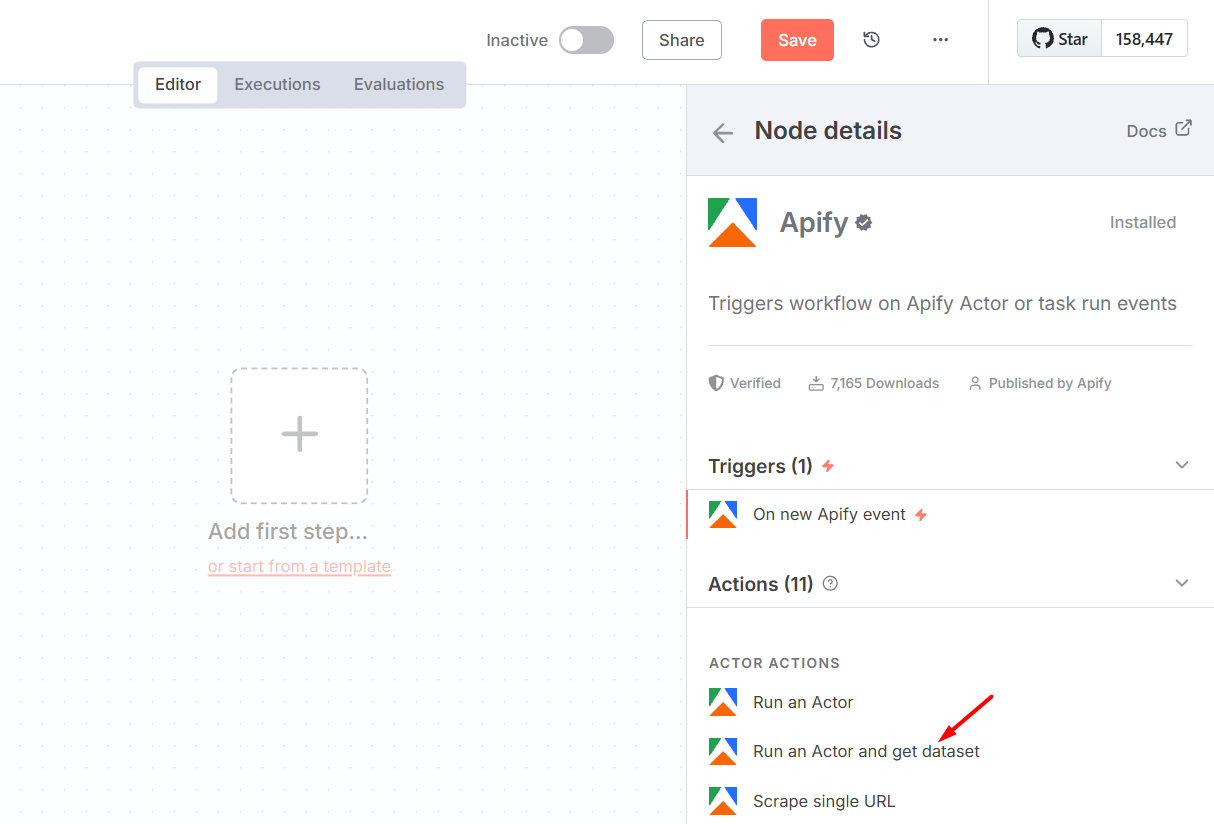This screenshot has width=1214, height=824.
Task: Select the Editor tab
Action: click(178, 85)
